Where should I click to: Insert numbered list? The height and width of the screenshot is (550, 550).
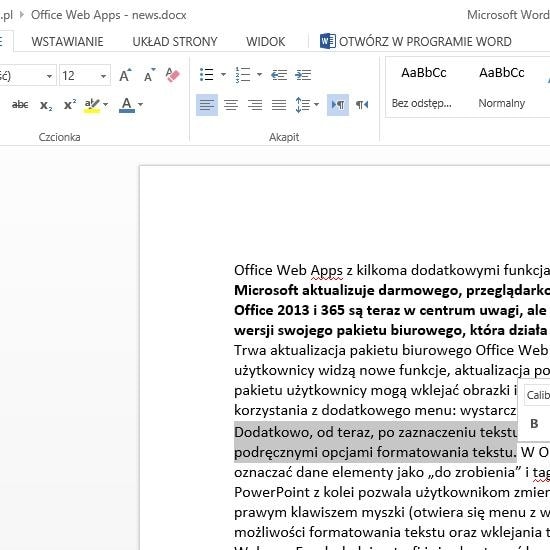pos(243,75)
